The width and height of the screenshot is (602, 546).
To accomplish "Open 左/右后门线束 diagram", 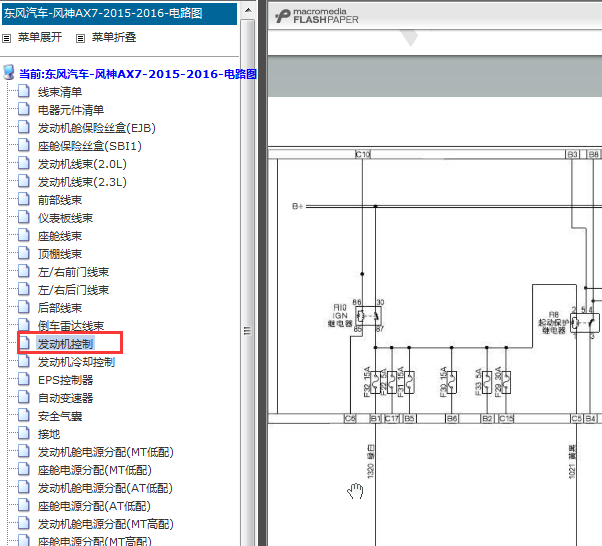I will (x=73, y=290).
